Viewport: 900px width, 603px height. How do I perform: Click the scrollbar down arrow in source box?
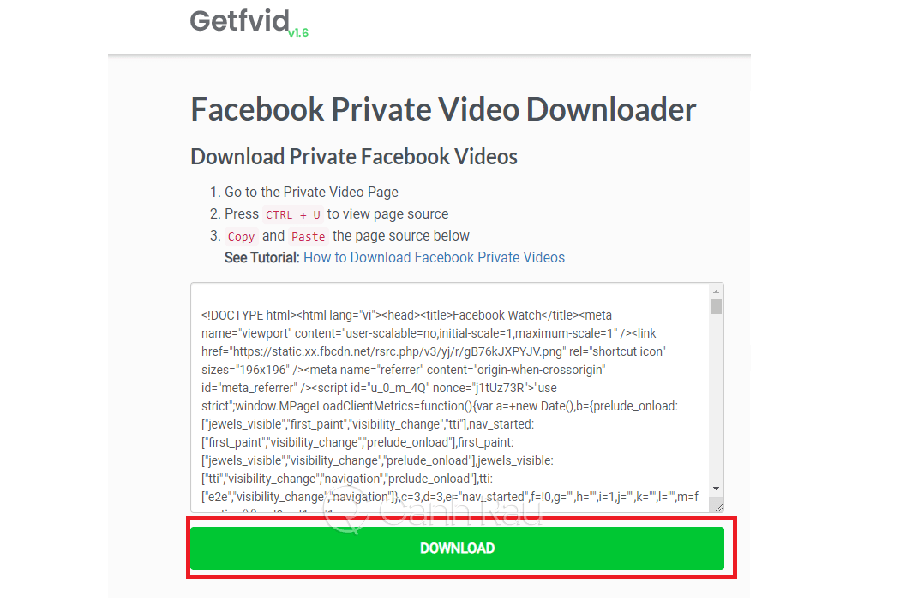pos(716,489)
